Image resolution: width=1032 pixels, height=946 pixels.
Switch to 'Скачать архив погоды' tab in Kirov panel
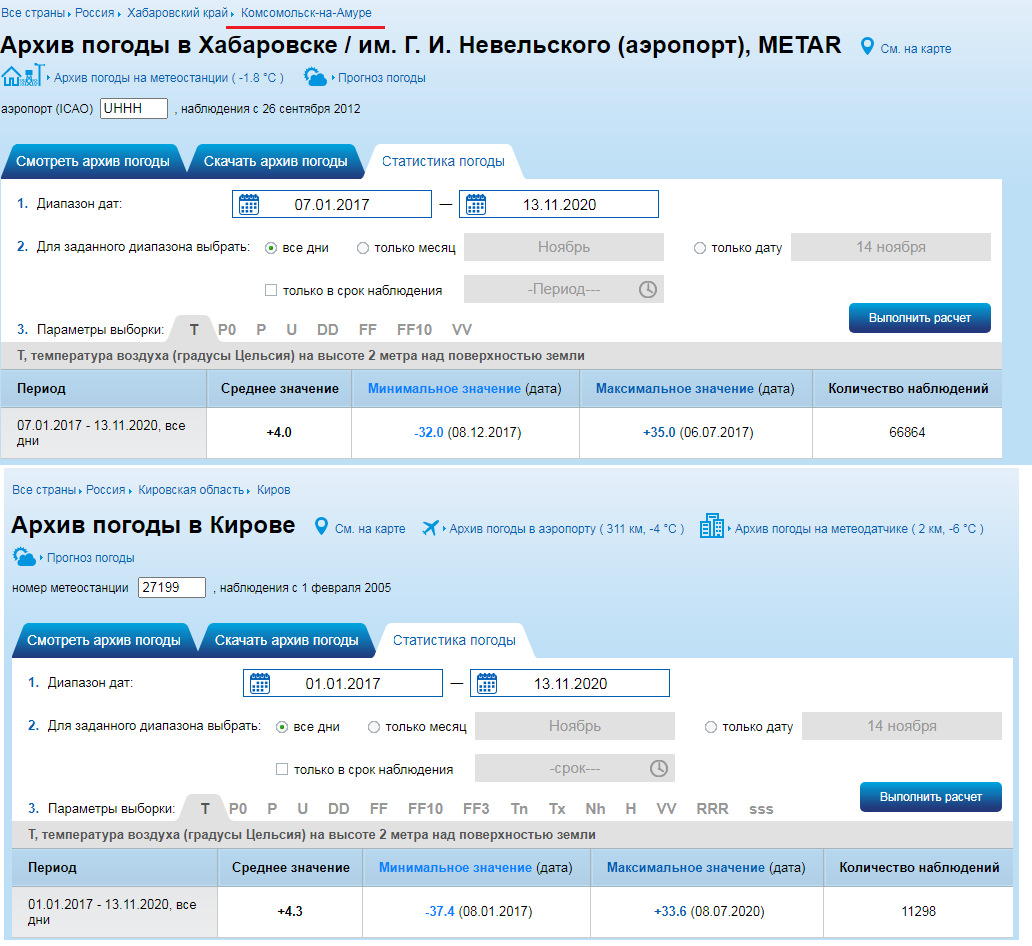(287, 641)
